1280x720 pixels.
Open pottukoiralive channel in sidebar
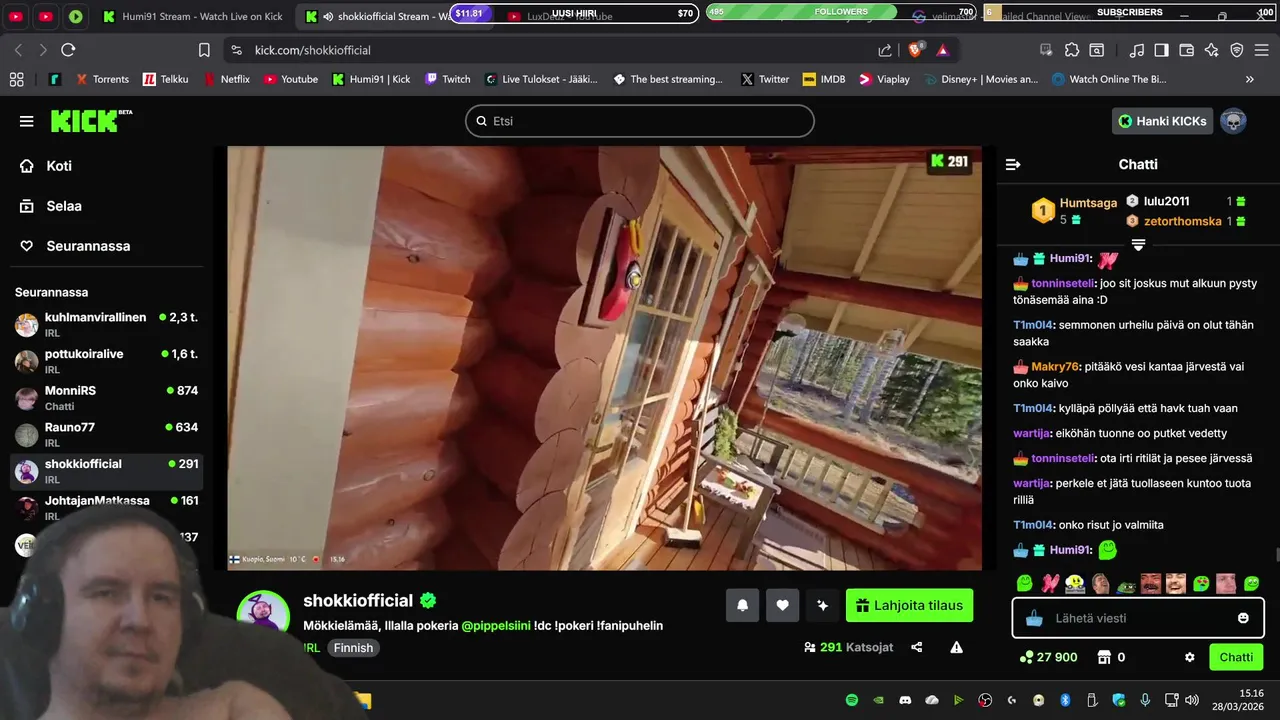coord(106,361)
